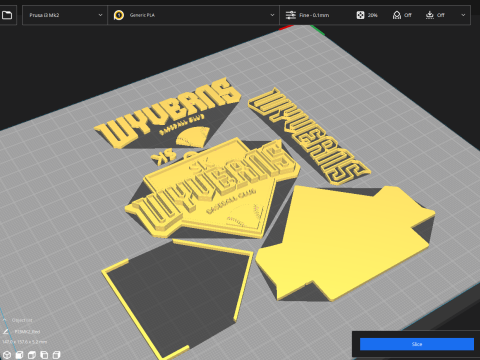Click the extruder 1 material icon
This screenshot has width=480, height=360.
pos(119,15)
